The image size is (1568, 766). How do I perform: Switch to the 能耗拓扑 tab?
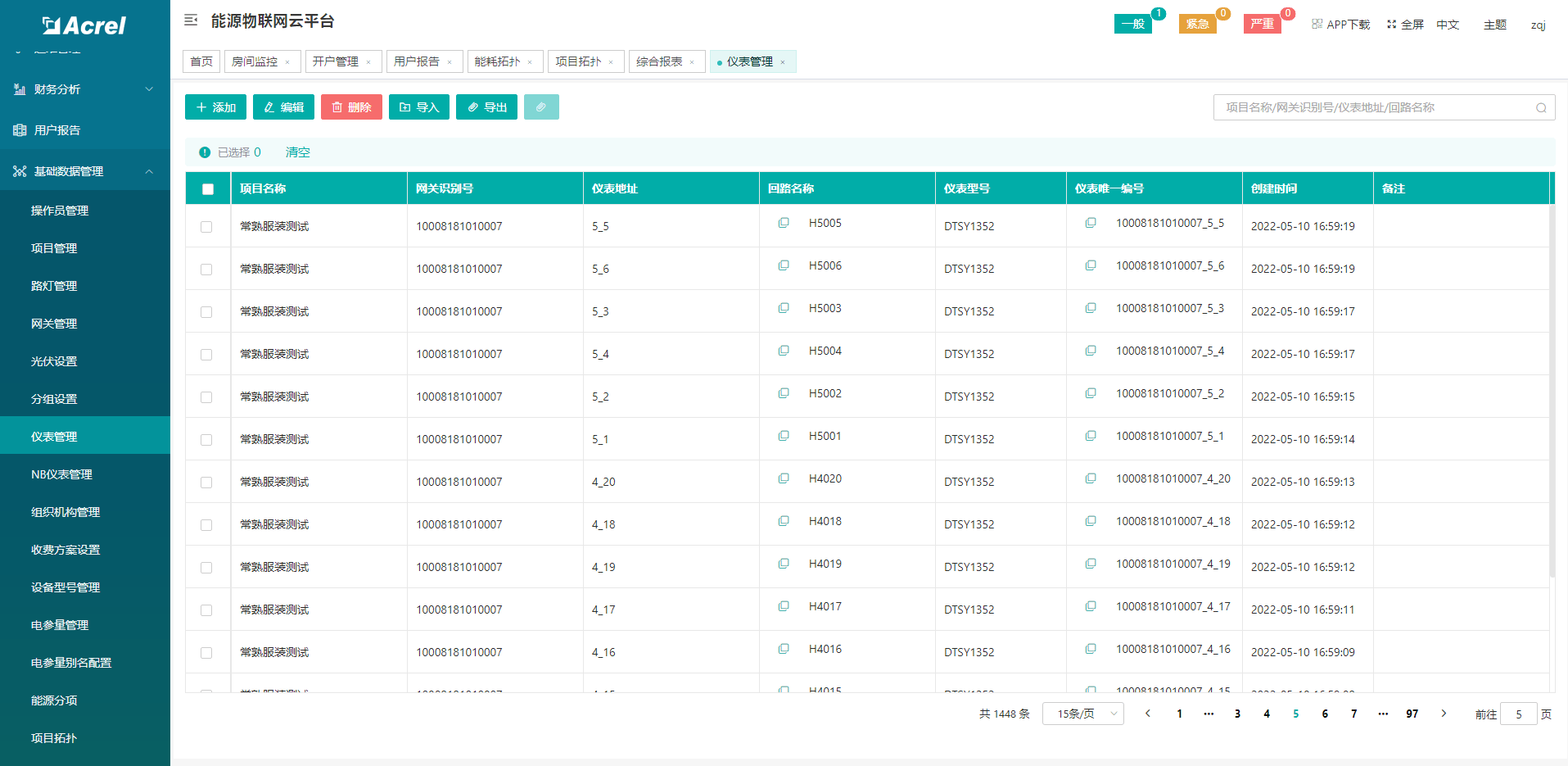pos(498,61)
